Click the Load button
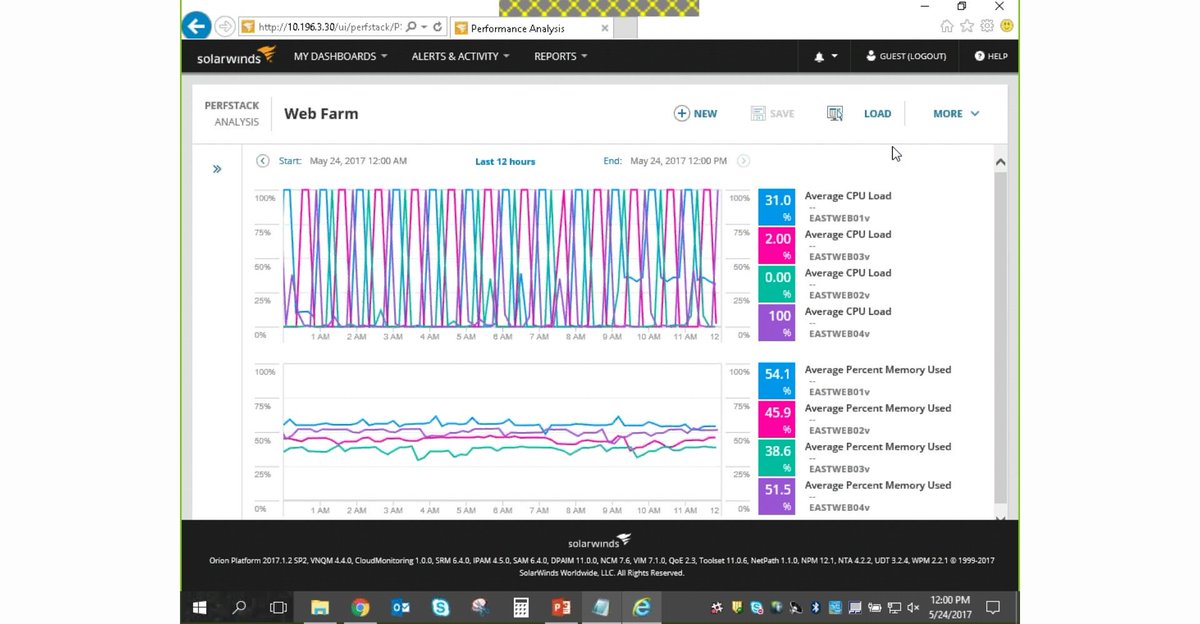The image size is (1200, 624). pyautogui.click(x=877, y=114)
